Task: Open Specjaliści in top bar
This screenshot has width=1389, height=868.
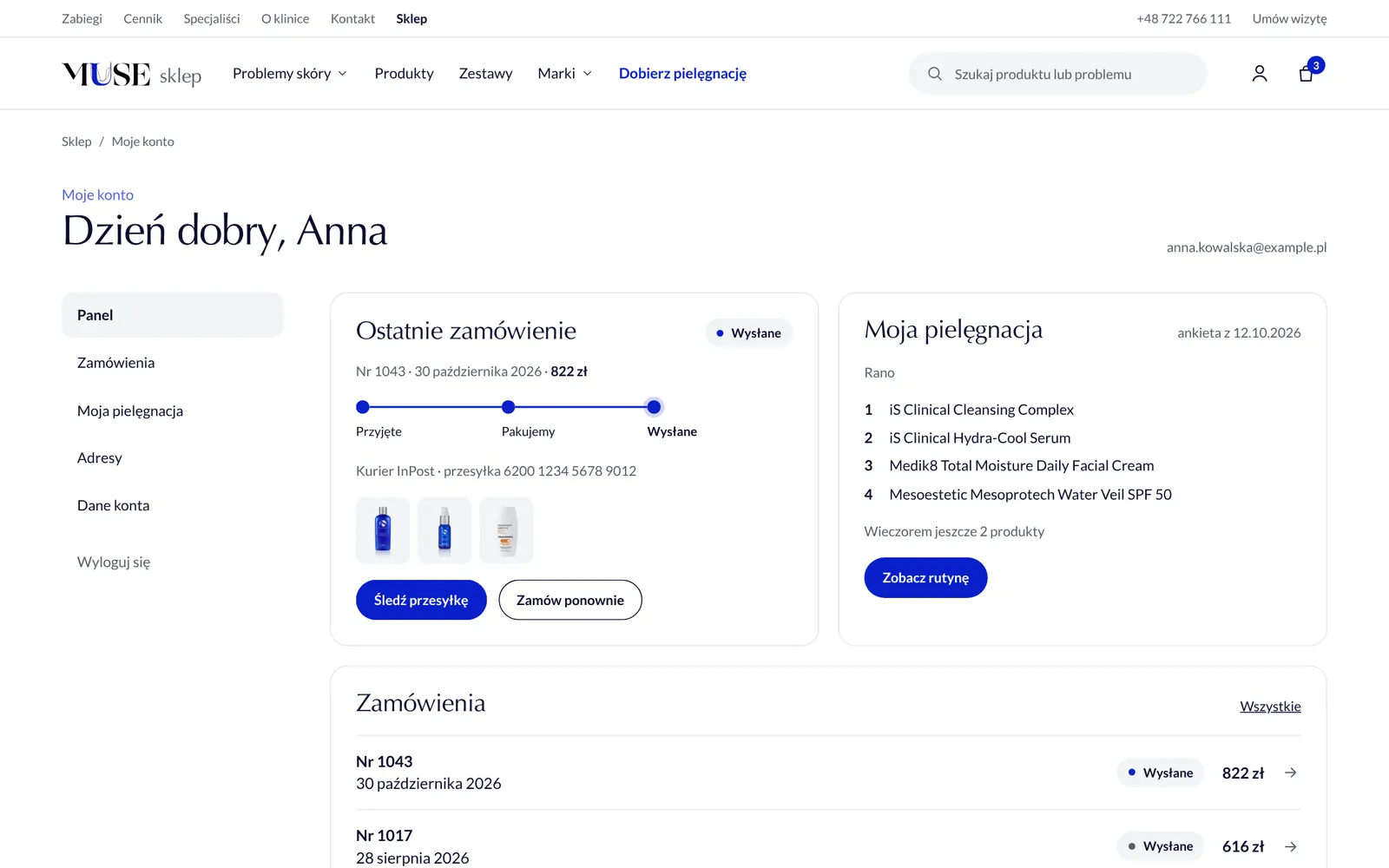Action: (x=212, y=18)
